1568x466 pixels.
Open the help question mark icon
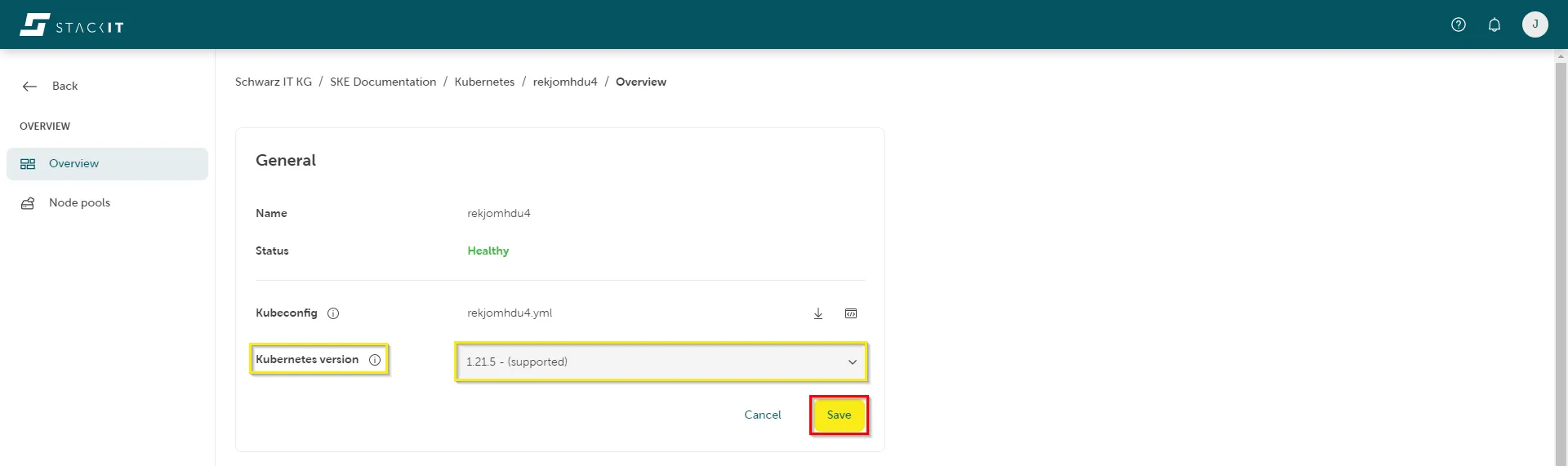click(x=1458, y=24)
